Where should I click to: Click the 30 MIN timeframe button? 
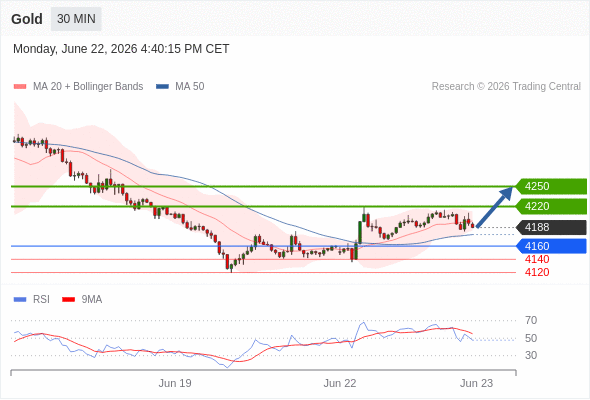coord(76,19)
